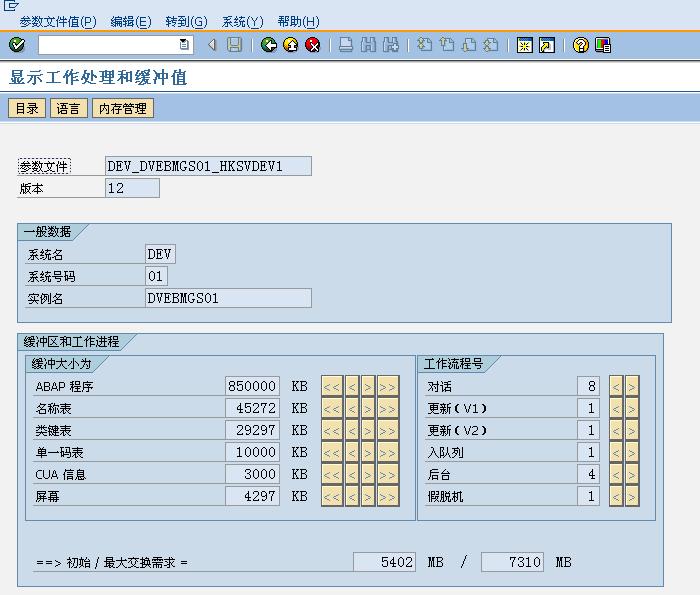Click the 后台 process count 4
The width and height of the screenshot is (700, 595).
coord(588,474)
